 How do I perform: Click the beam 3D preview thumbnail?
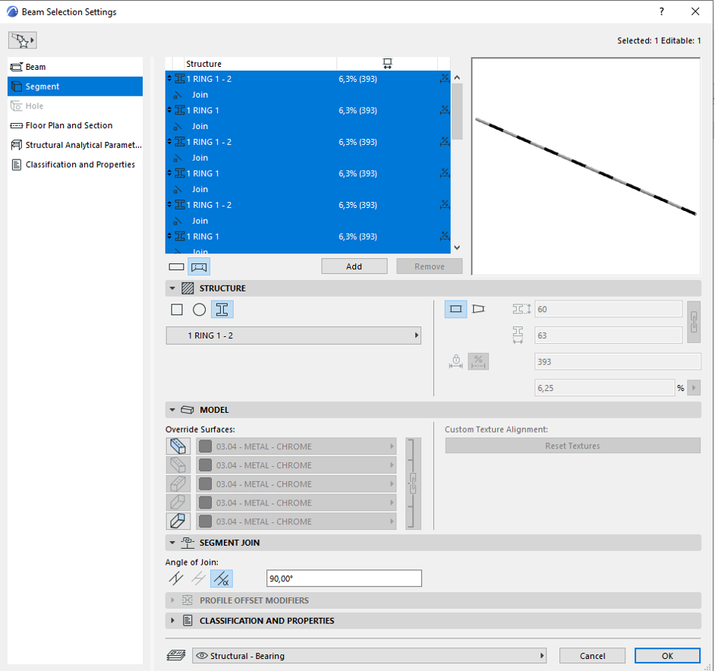point(586,166)
